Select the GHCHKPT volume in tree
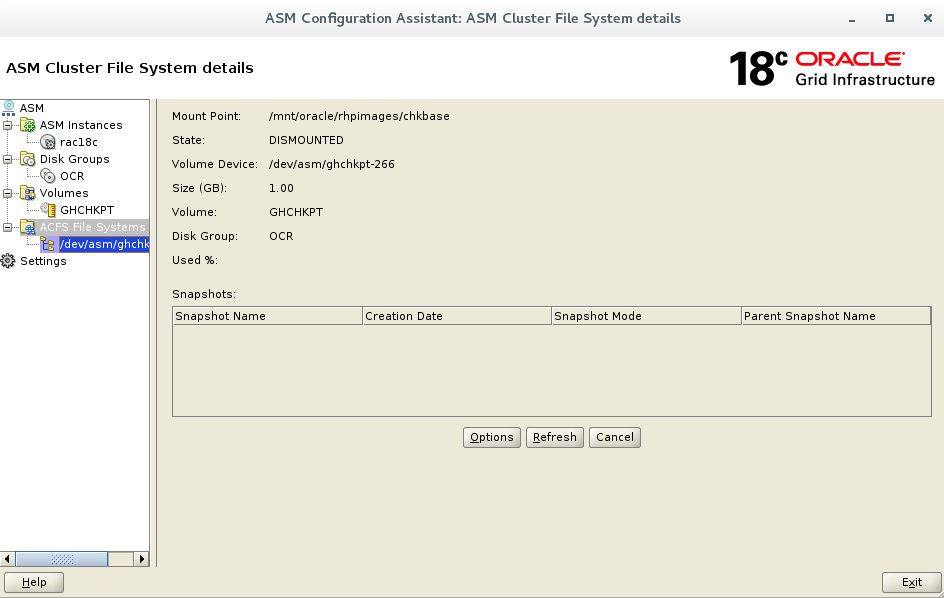 coord(87,210)
